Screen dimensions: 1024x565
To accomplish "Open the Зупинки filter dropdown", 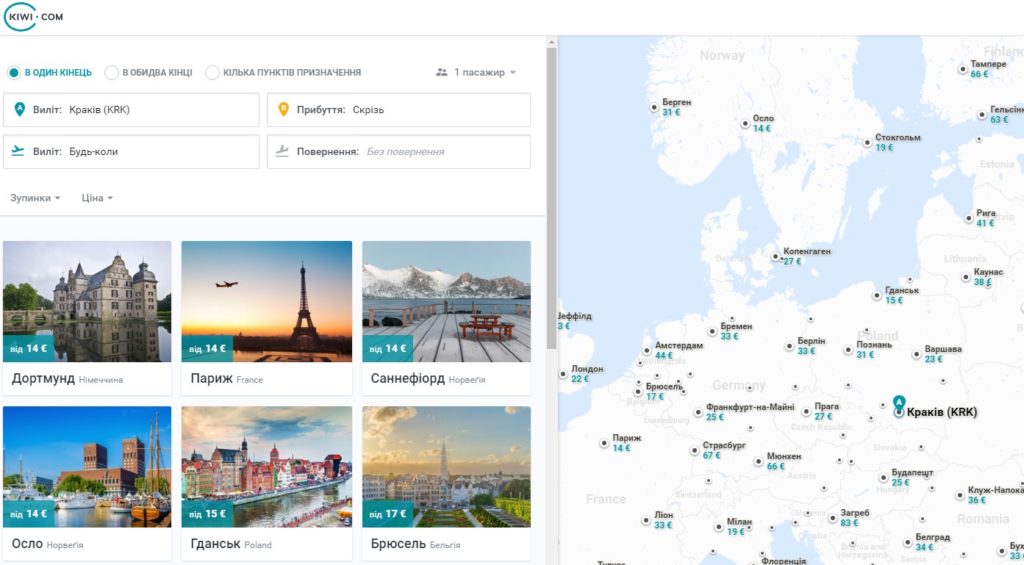I will pyautogui.click(x=35, y=198).
